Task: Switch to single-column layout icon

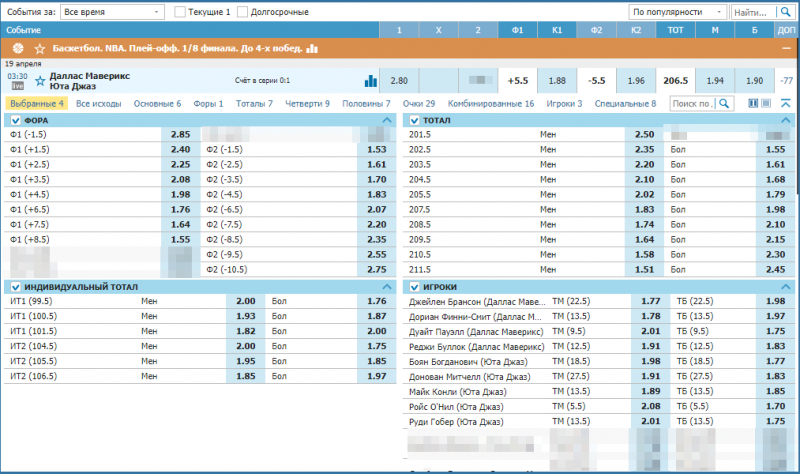Action: pyautogui.click(x=769, y=103)
